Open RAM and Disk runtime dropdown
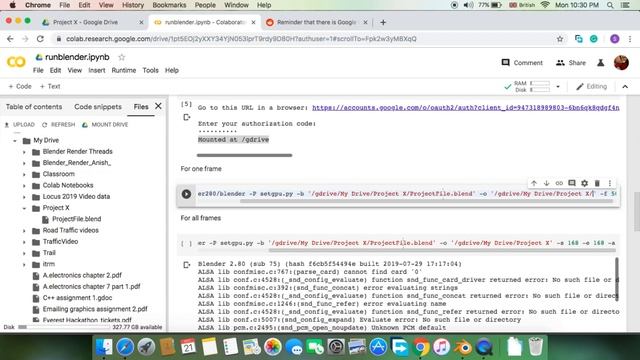This screenshot has height=360, width=640. [x=558, y=87]
